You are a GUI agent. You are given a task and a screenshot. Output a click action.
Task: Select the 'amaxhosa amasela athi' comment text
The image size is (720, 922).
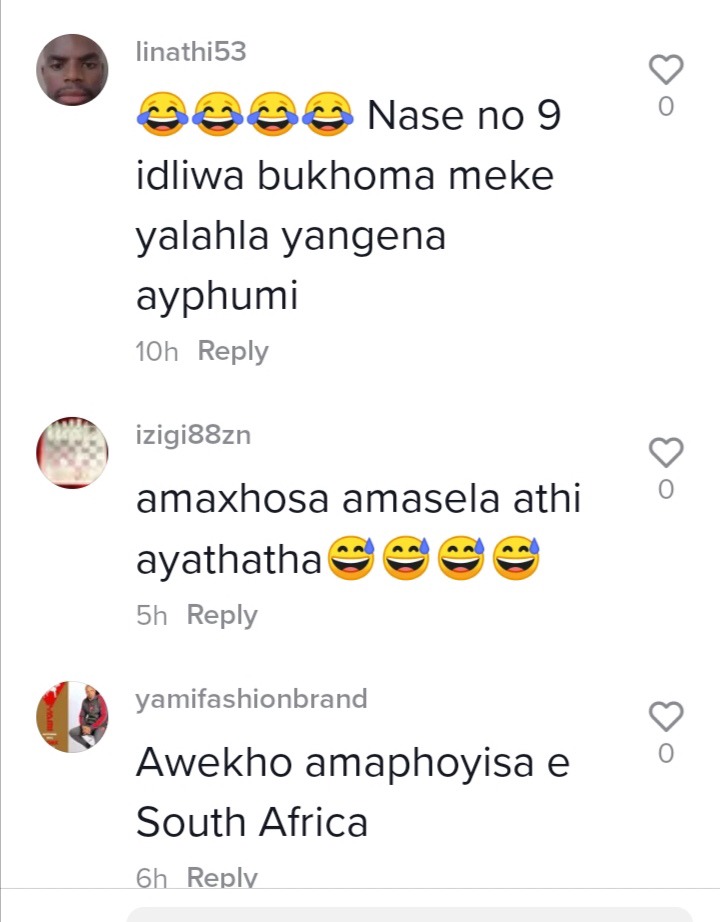point(358,529)
